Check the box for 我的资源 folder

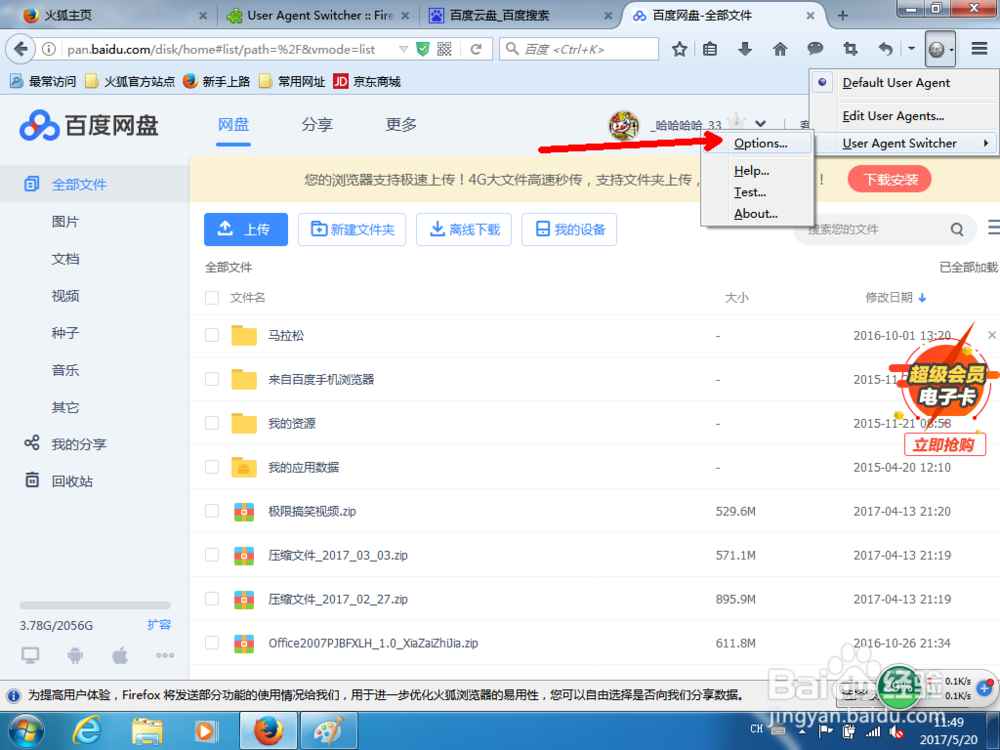tap(212, 423)
